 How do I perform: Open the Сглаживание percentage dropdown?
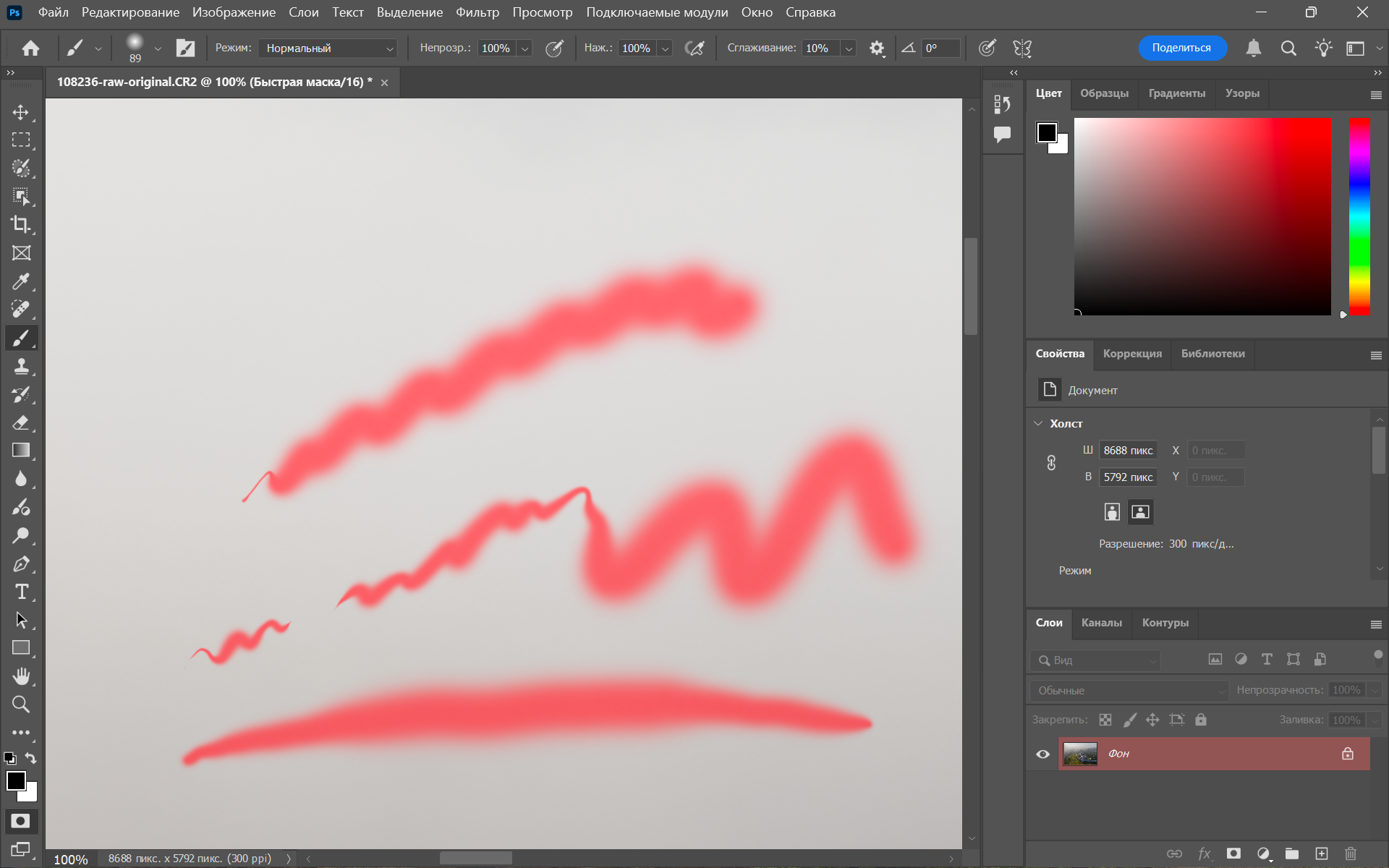(849, 48)
